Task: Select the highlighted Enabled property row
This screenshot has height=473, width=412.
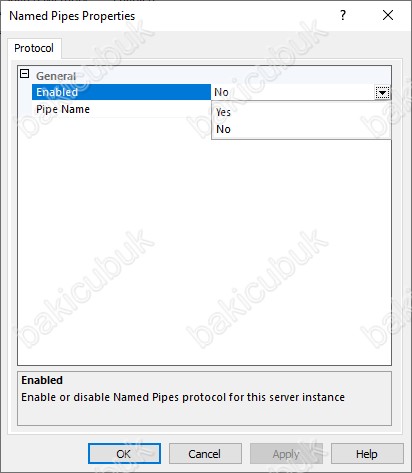Action: click(x=121, y=92)
